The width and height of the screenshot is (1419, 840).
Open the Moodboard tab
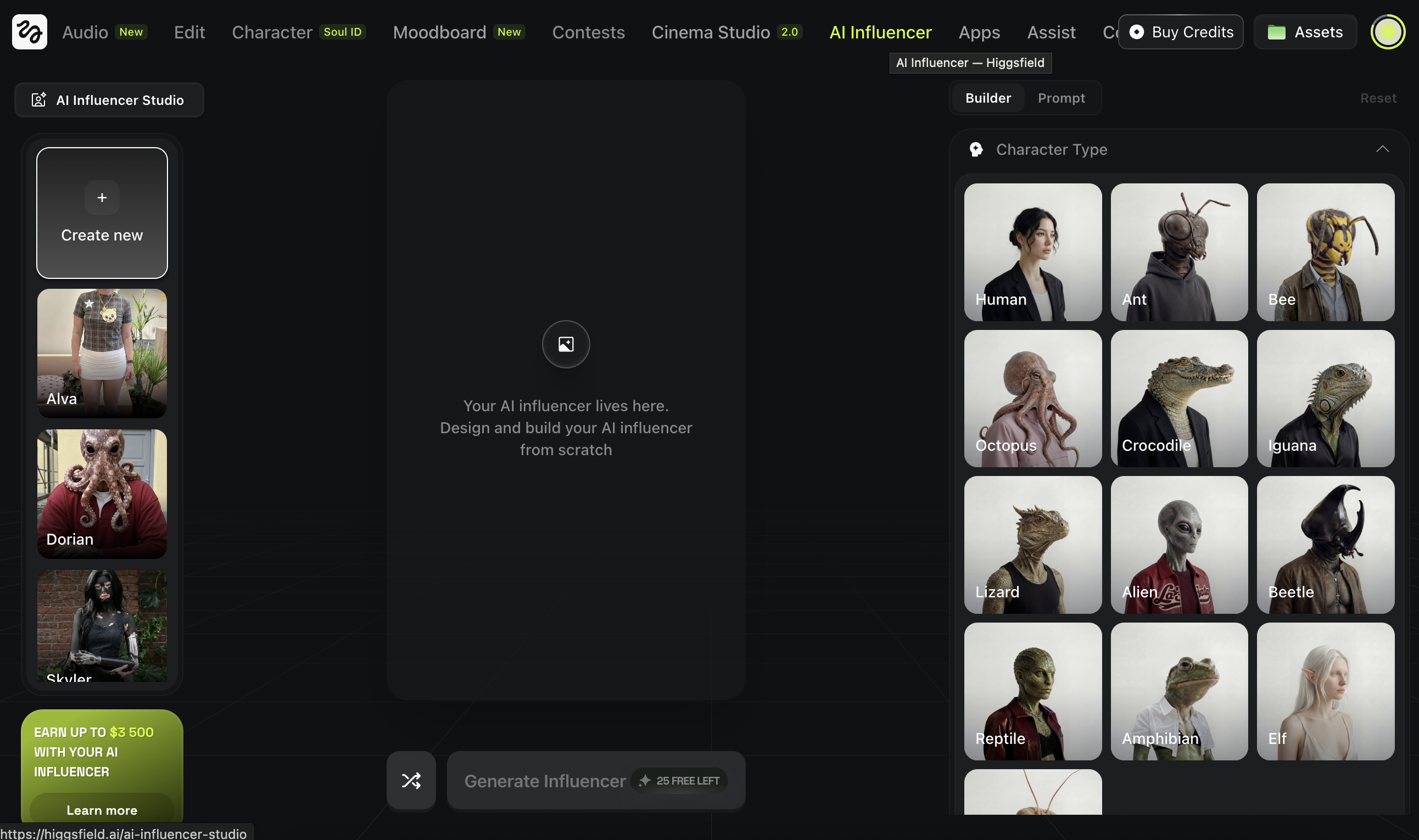pos(439,32)
